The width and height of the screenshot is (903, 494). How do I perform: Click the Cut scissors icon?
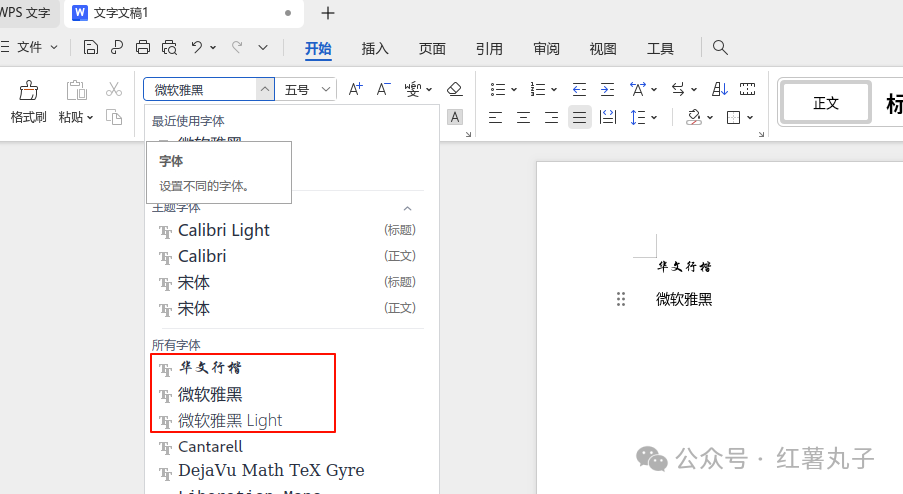coord(113,89)
